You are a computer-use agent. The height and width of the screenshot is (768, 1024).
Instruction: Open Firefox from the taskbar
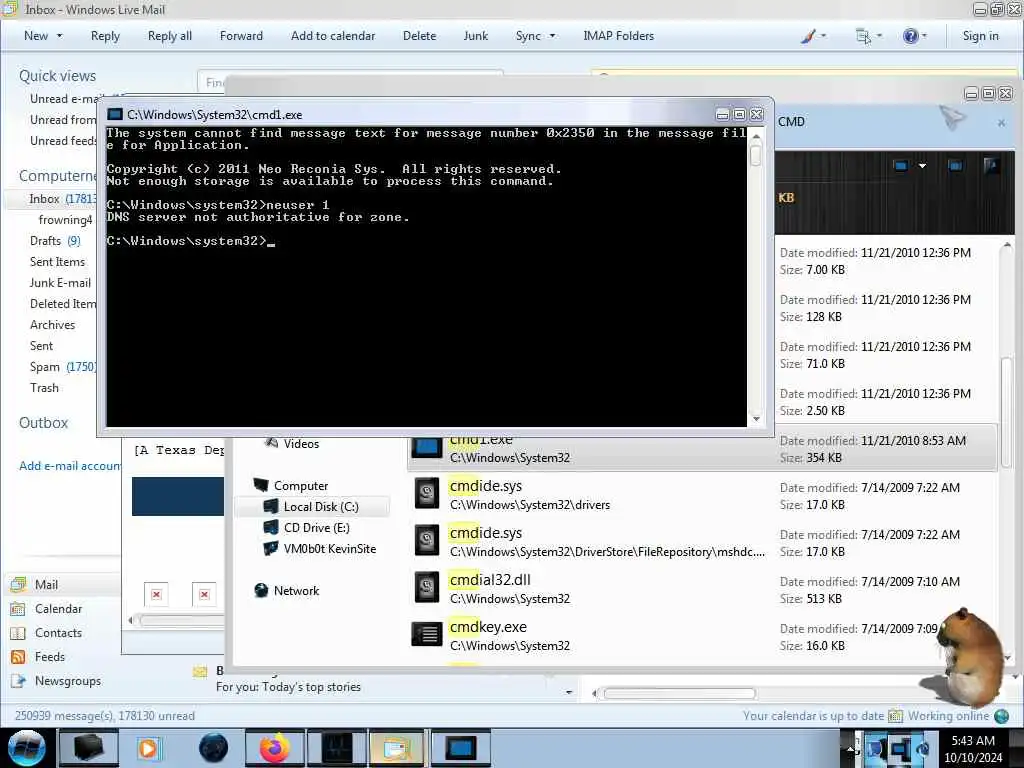tap(275, 748)
